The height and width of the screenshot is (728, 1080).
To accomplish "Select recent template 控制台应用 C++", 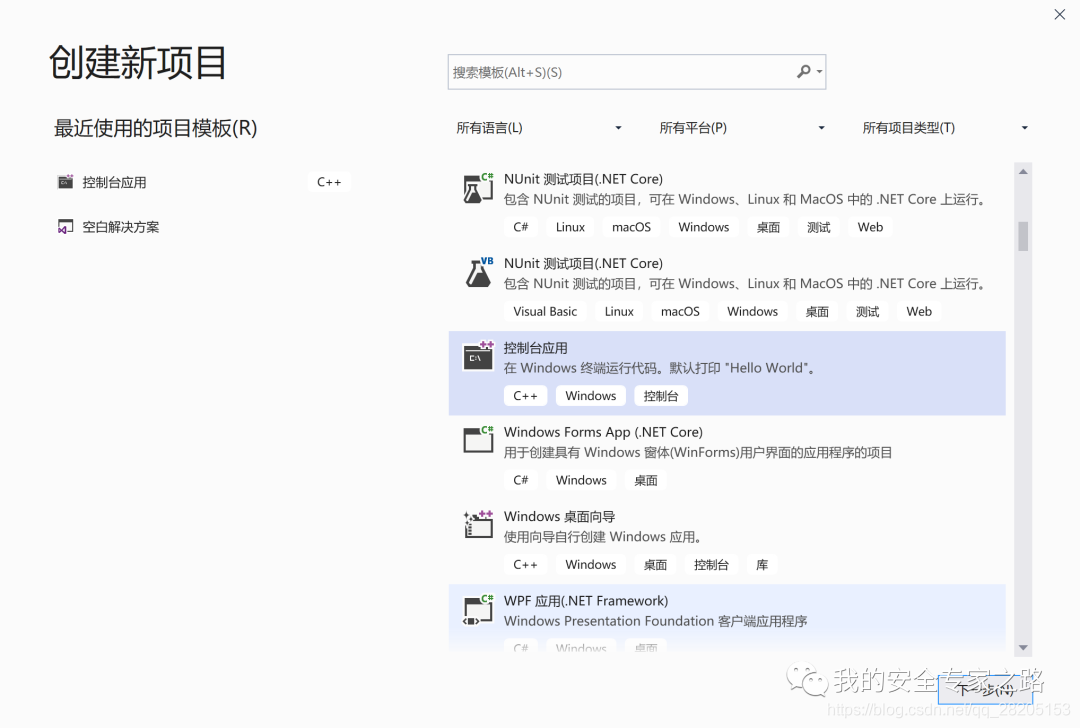I will click(x=204, y=183).
